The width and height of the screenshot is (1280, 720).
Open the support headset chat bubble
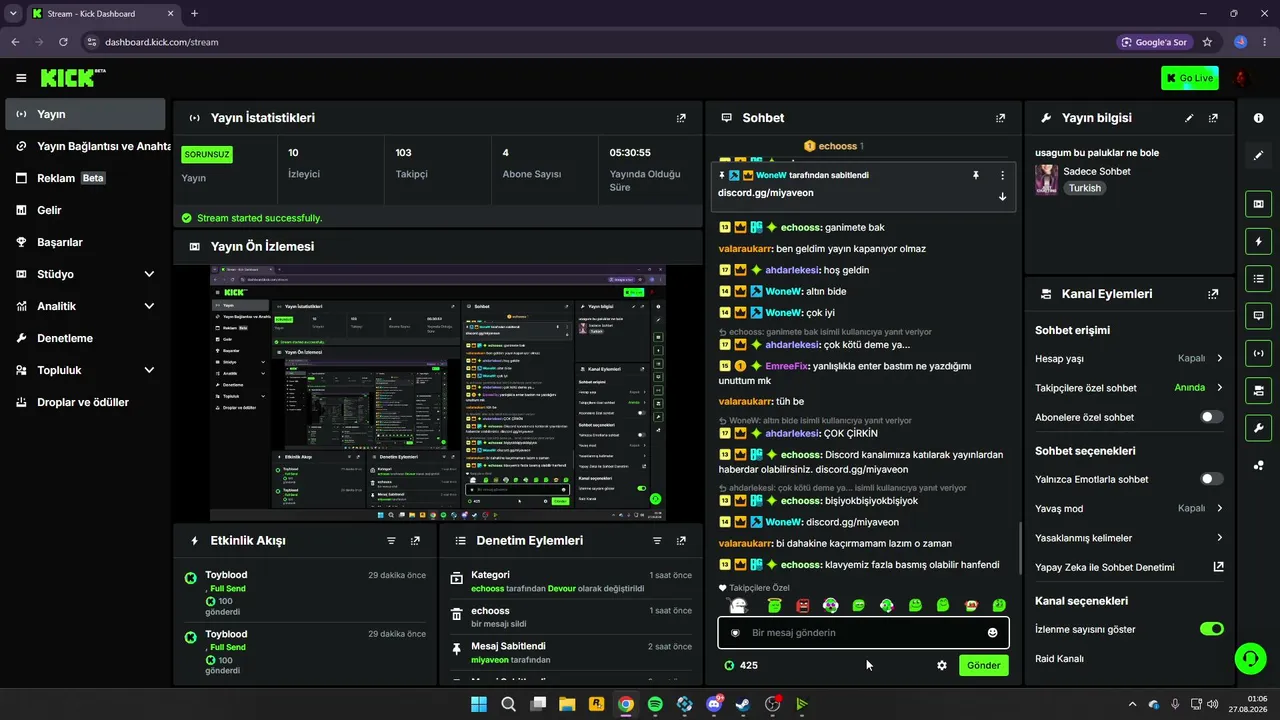pyautogui.click(x=1250, y=658)
